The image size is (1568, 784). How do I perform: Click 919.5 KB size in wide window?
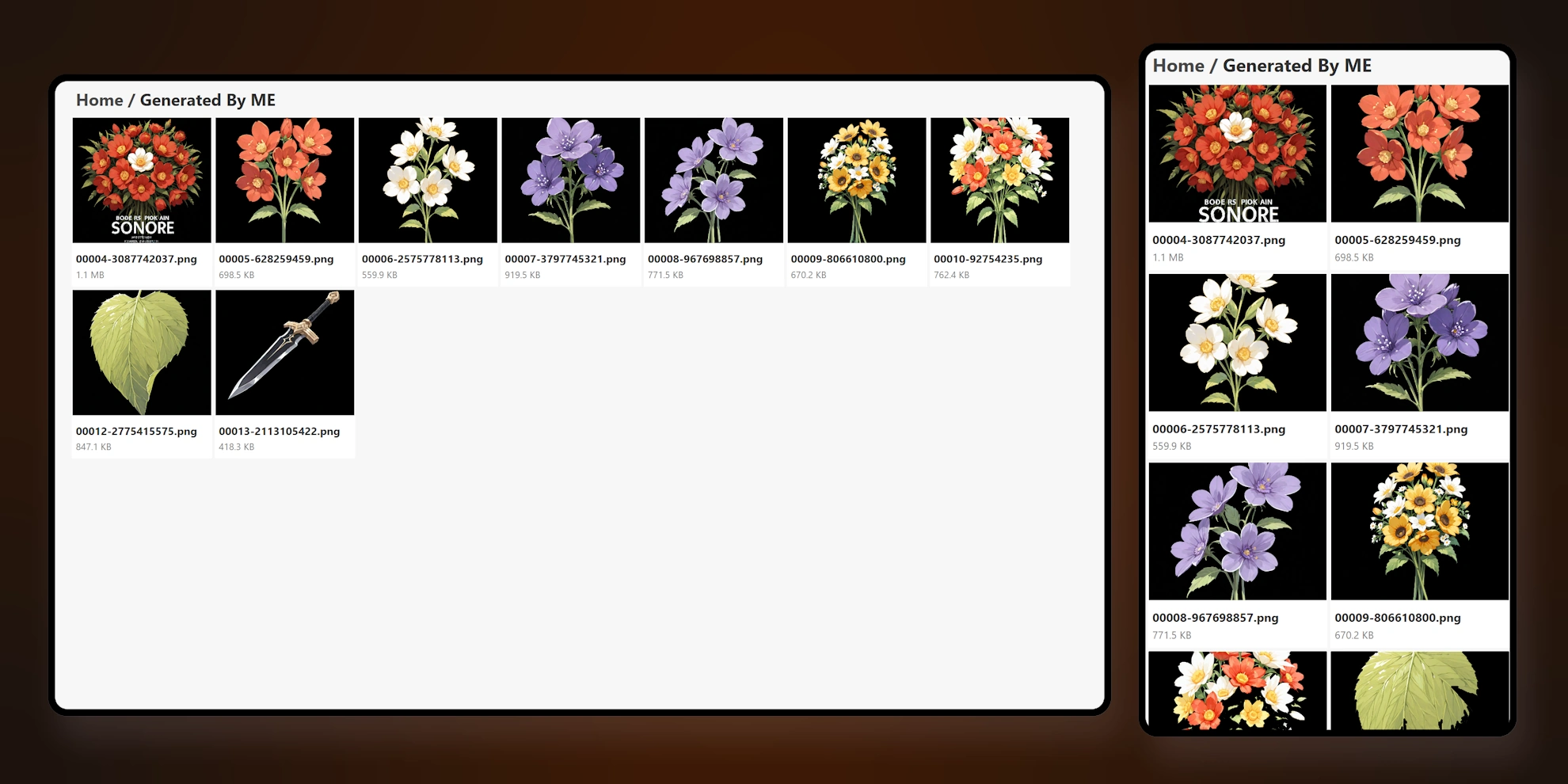pos(523,275)
